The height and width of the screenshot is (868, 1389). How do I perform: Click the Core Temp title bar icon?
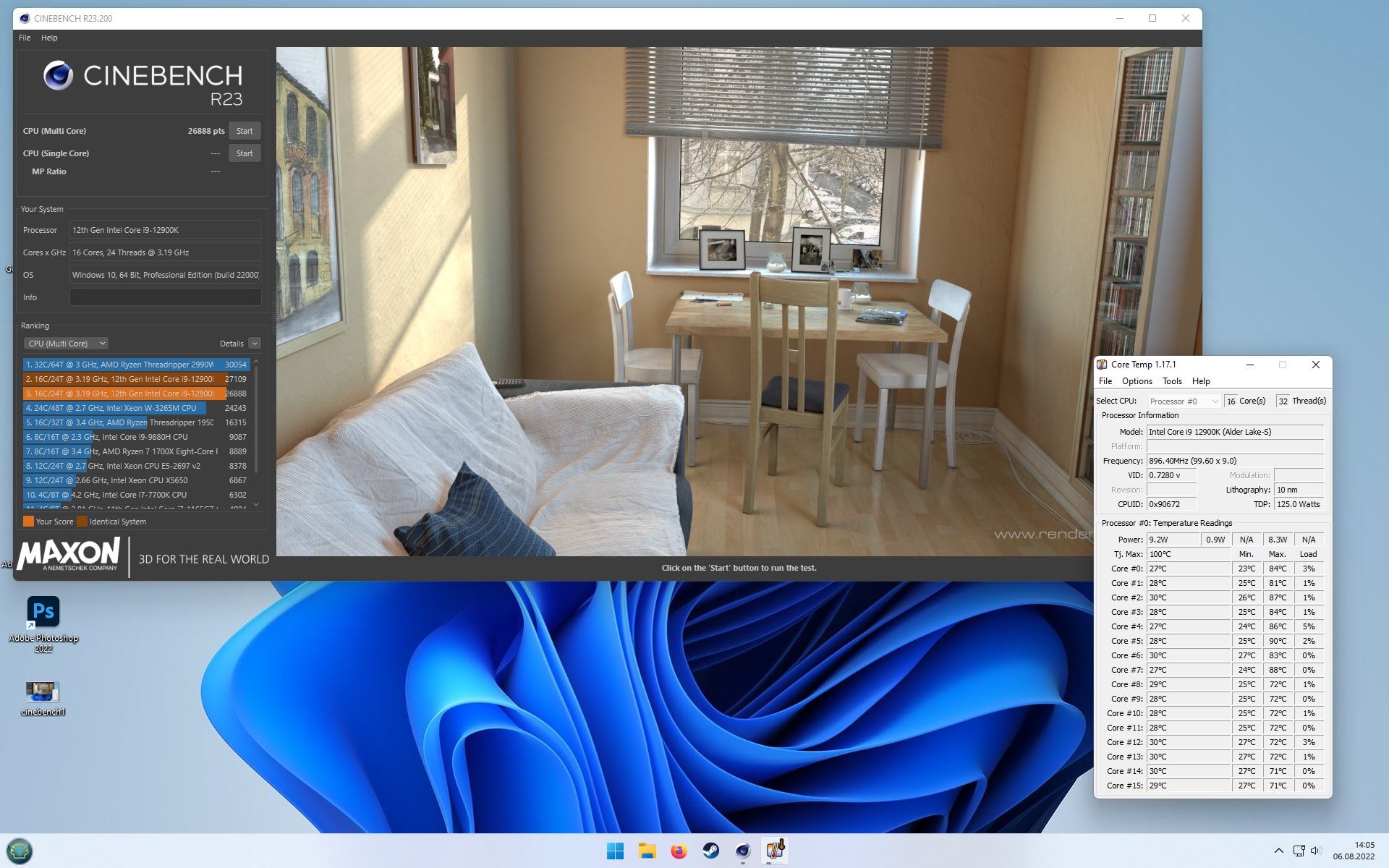[1102, 365]
